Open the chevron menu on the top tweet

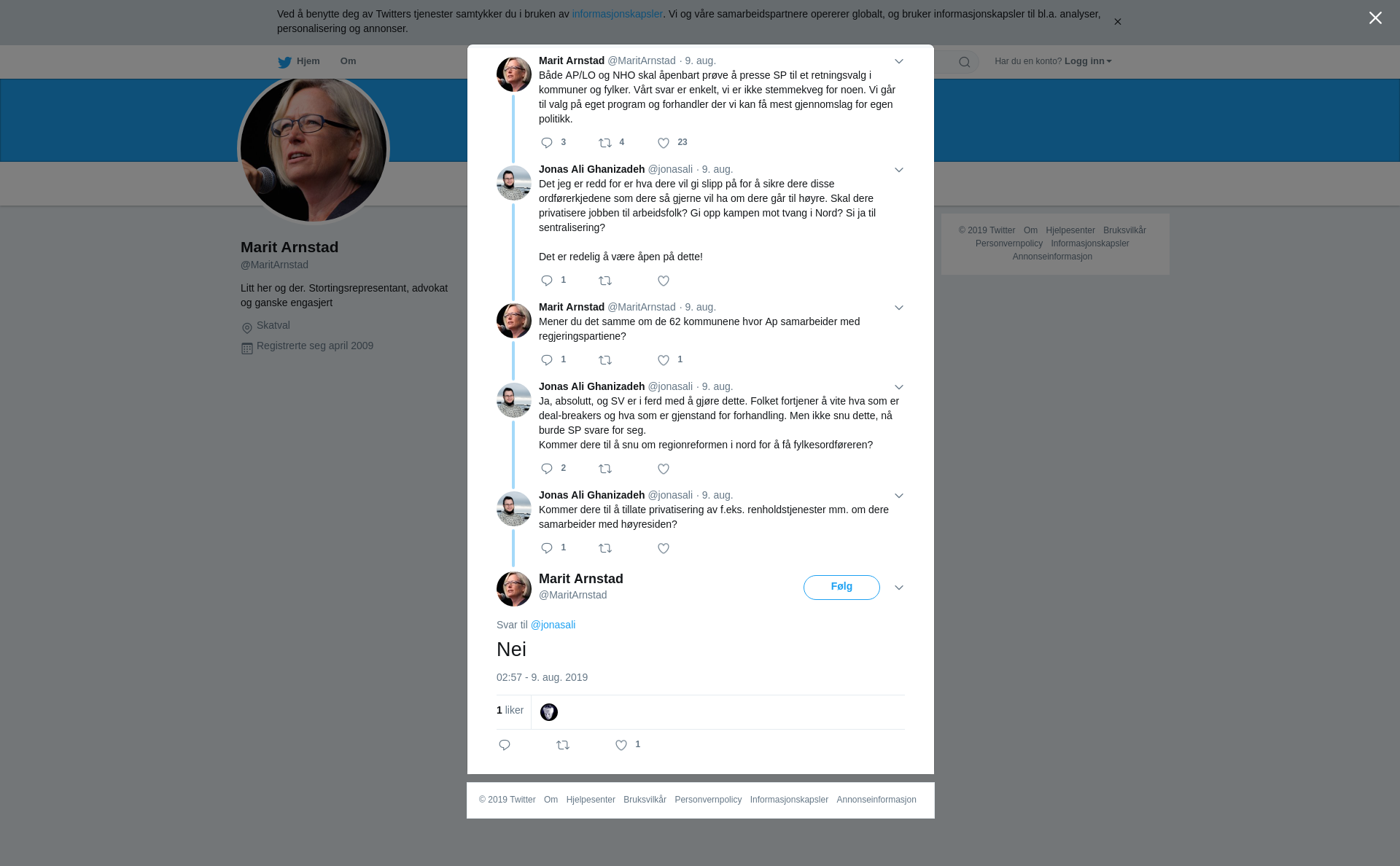899,61
